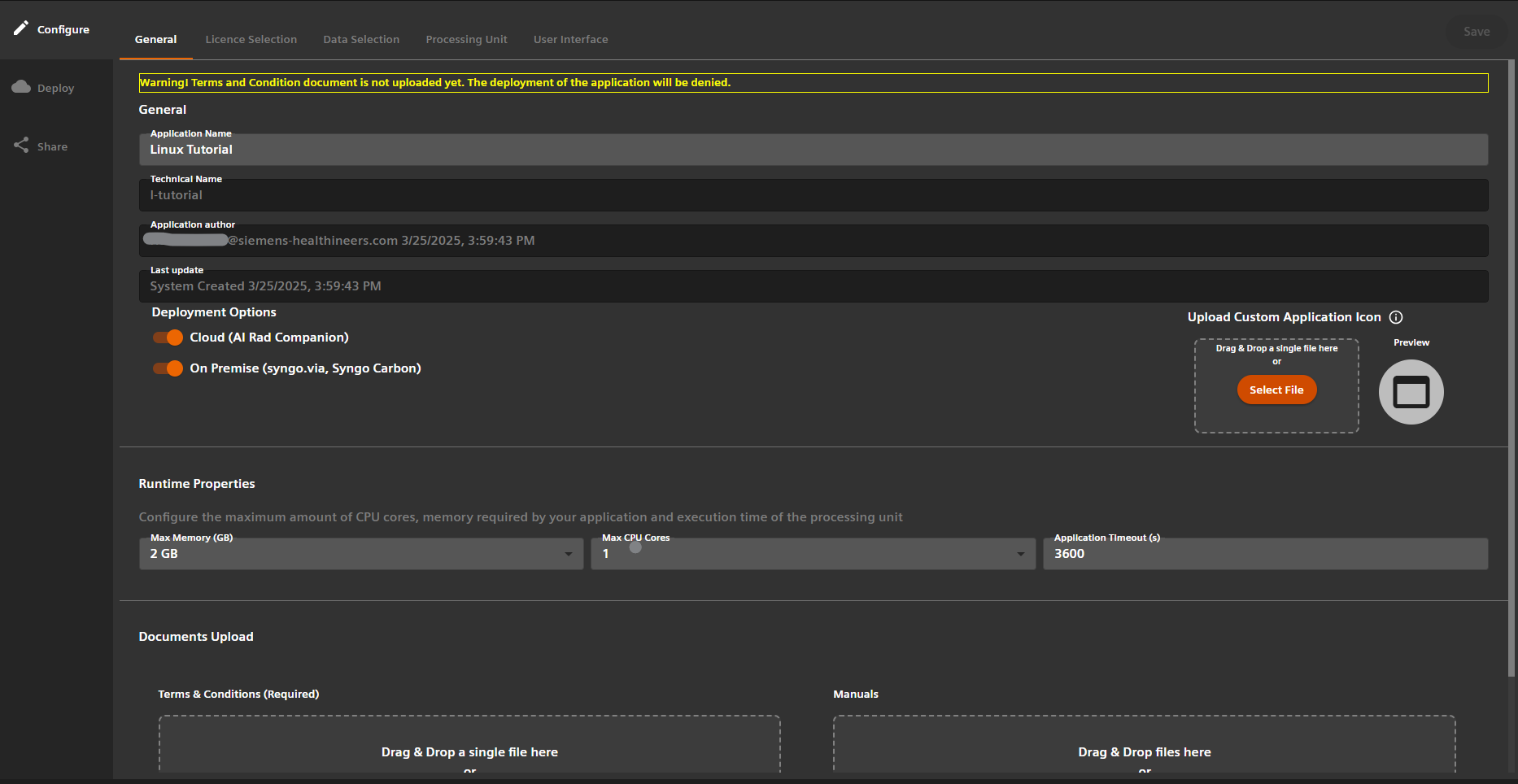Click the Save button

tap(1477, 31)
